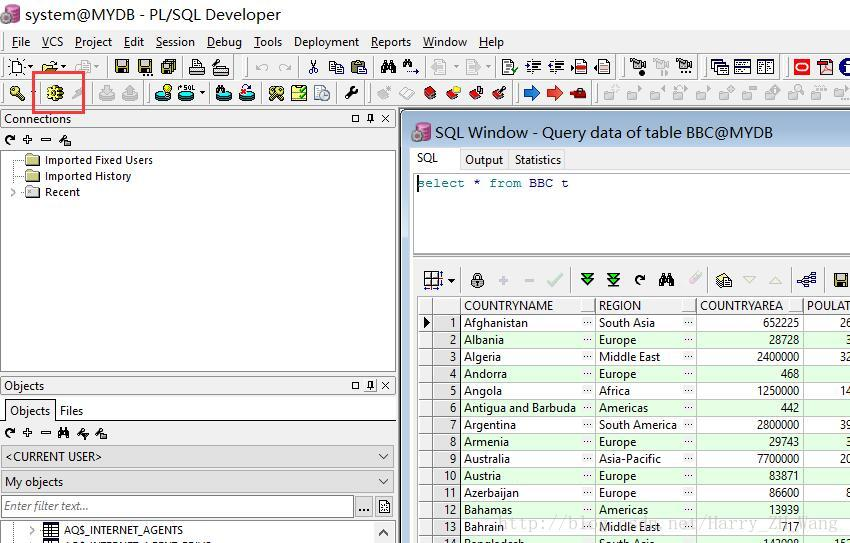This screenshot has width=850, height=543.
Task: Click the red right arrow icon
Action: (555, 93)
